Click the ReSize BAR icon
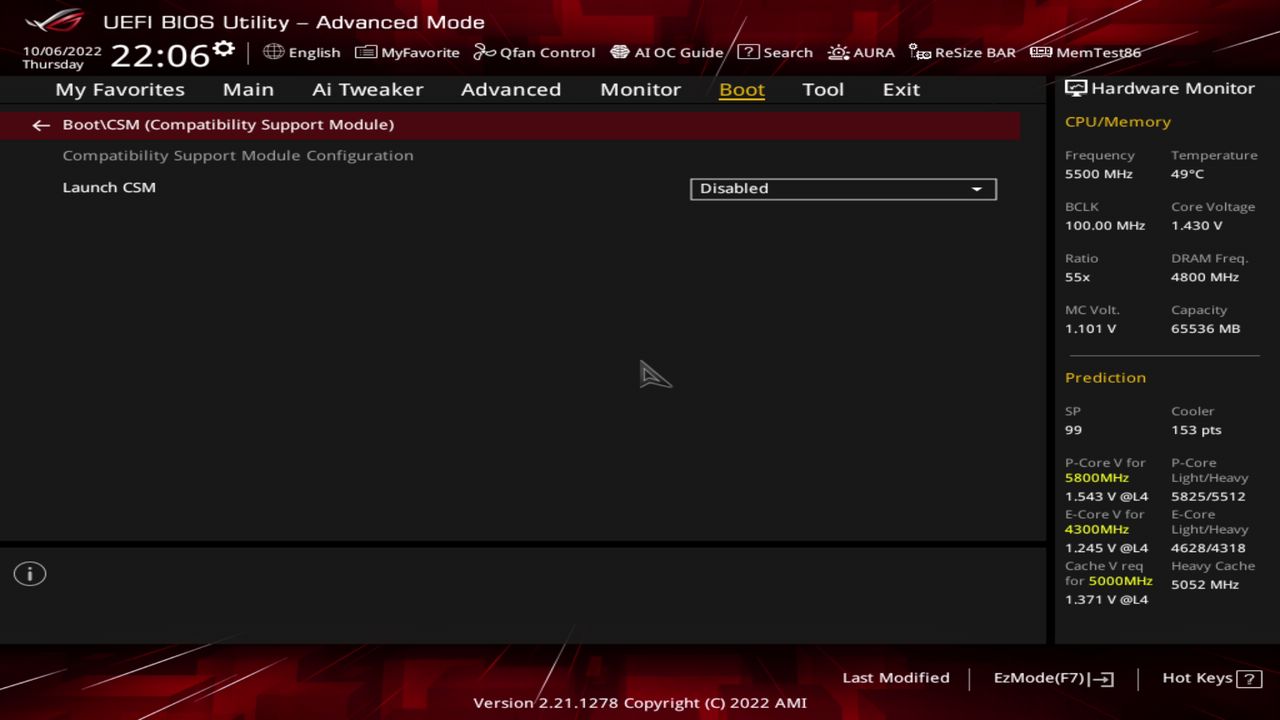 [x=920, y=52]
